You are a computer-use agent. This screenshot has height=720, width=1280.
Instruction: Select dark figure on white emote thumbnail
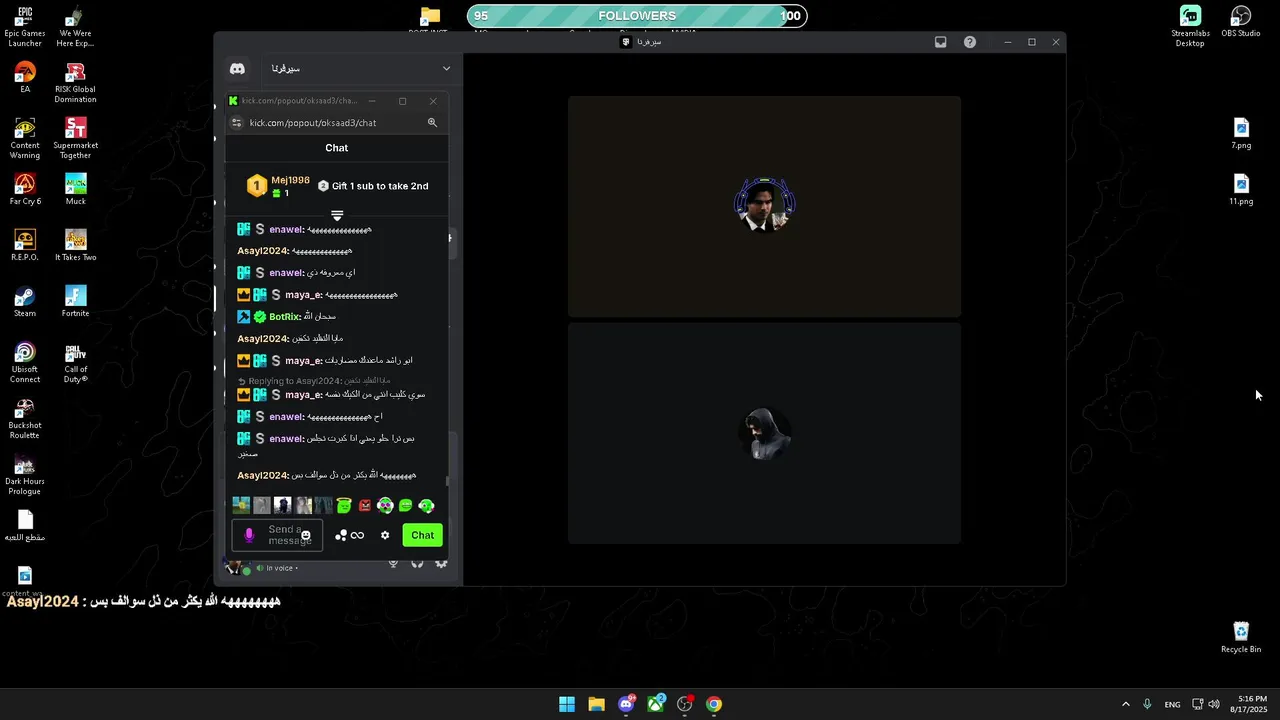pyautogui.click(x=282, y=506)
